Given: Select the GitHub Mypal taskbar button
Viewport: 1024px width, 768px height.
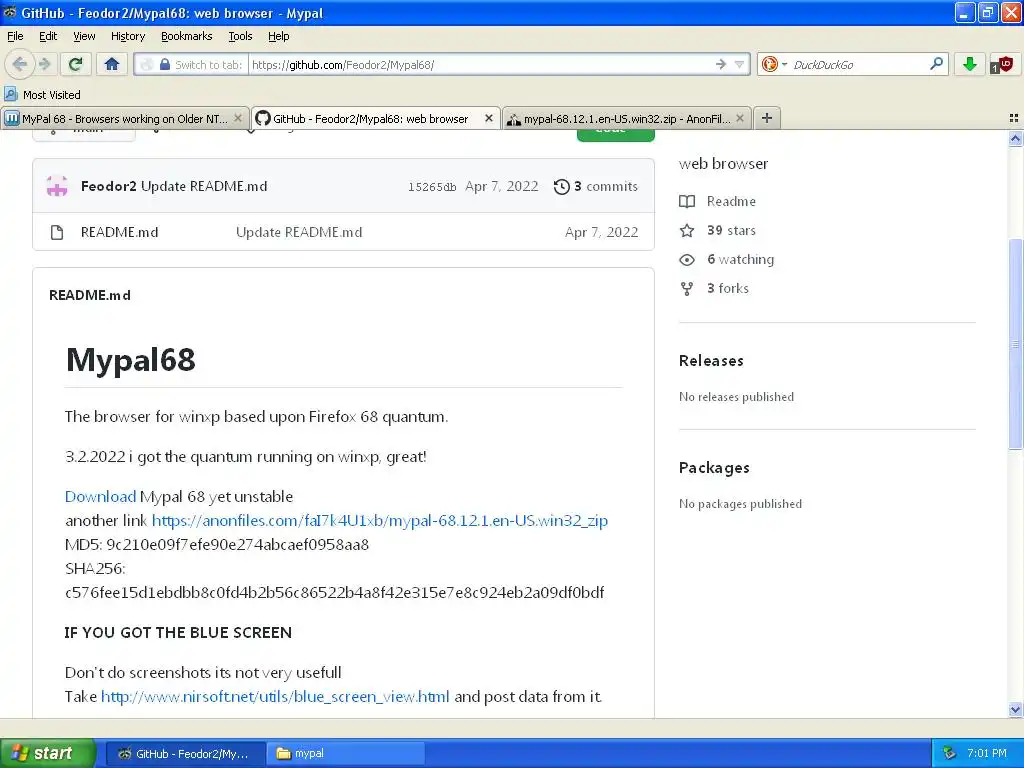Looking at the screenshot, I should [185, 754].
